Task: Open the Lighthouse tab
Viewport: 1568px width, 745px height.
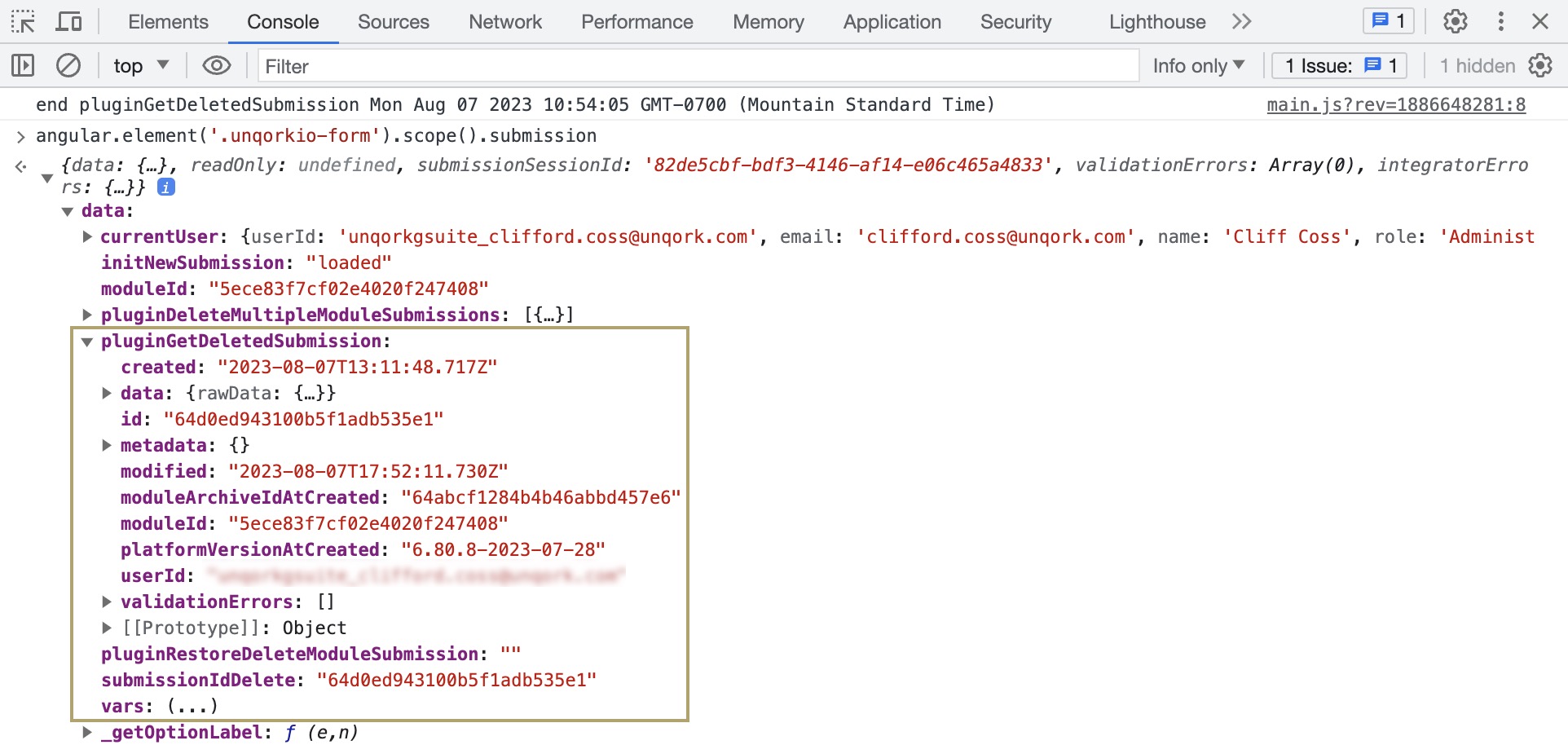Action: click(x=1157, y=22)
